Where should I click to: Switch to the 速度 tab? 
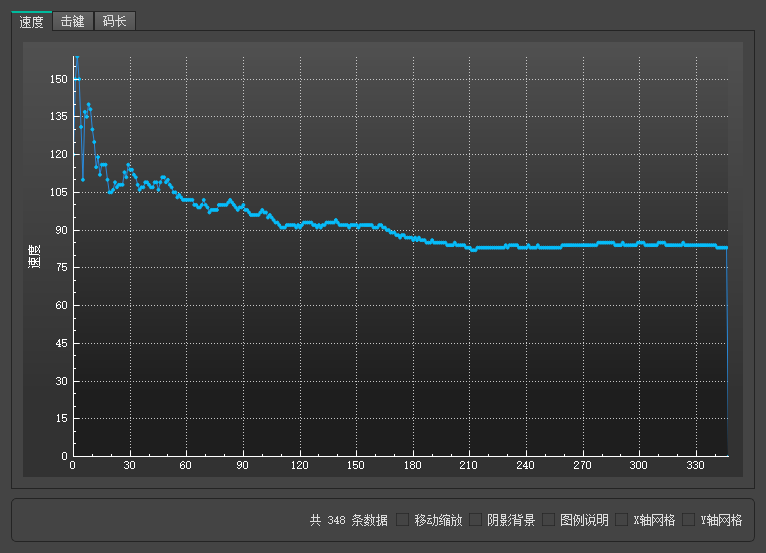[31, 21]
